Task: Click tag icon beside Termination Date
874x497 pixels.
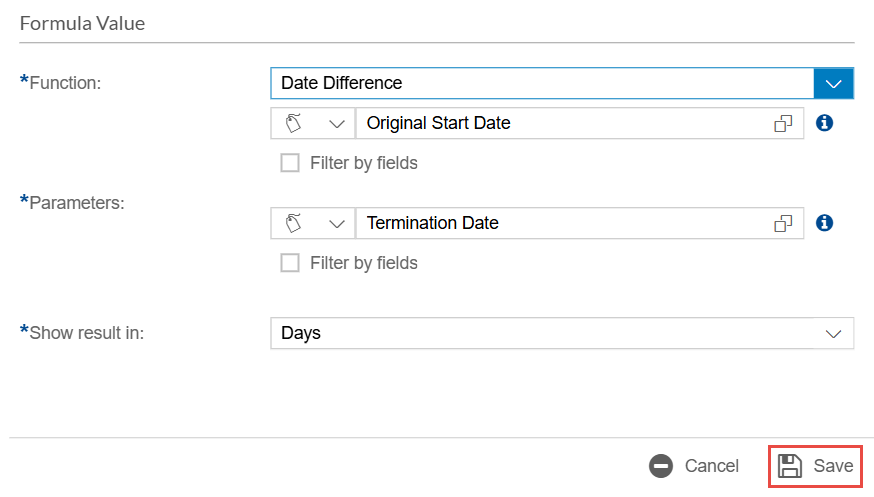Action: coord(294,223)
